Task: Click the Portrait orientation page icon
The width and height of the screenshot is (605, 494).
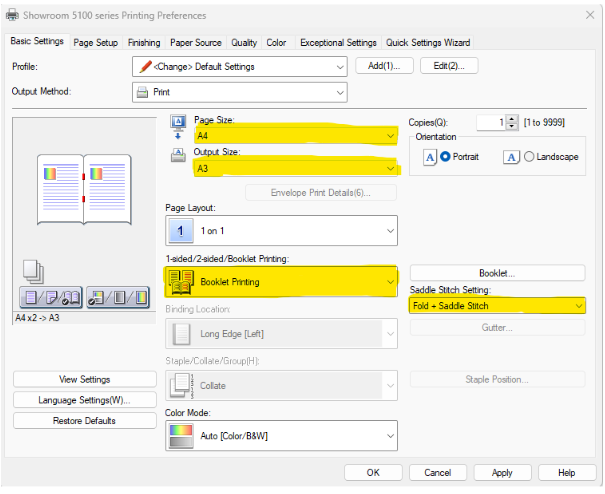Action: tap(429, 157)
